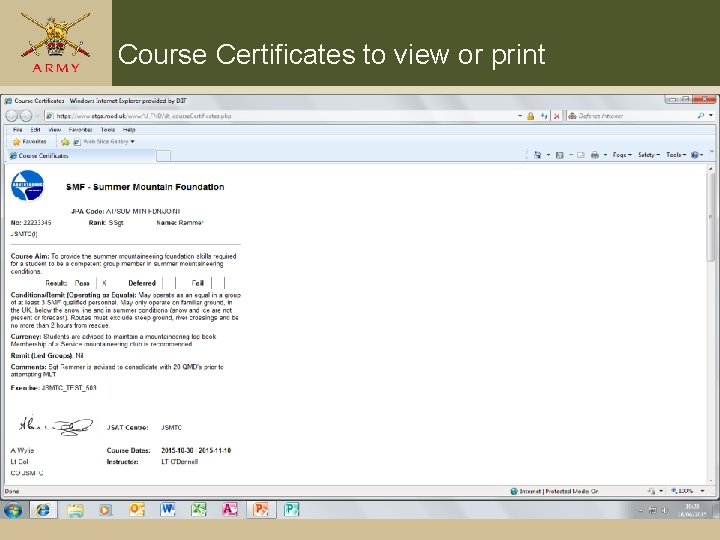The image size is (720, 540).
Task: Open Word from the taskbar
Action: click(168, 510)
